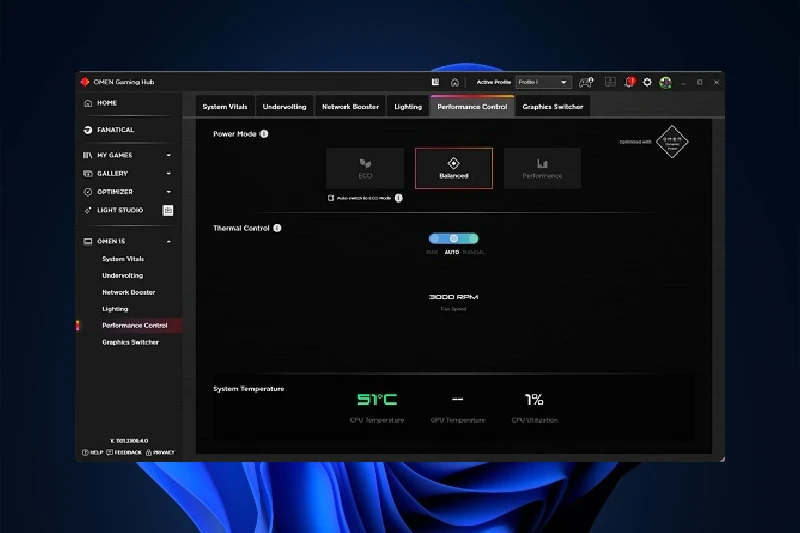
Task: Click the Thermal Control info icon
Action: pyautogui.click(x=277, y=228)
